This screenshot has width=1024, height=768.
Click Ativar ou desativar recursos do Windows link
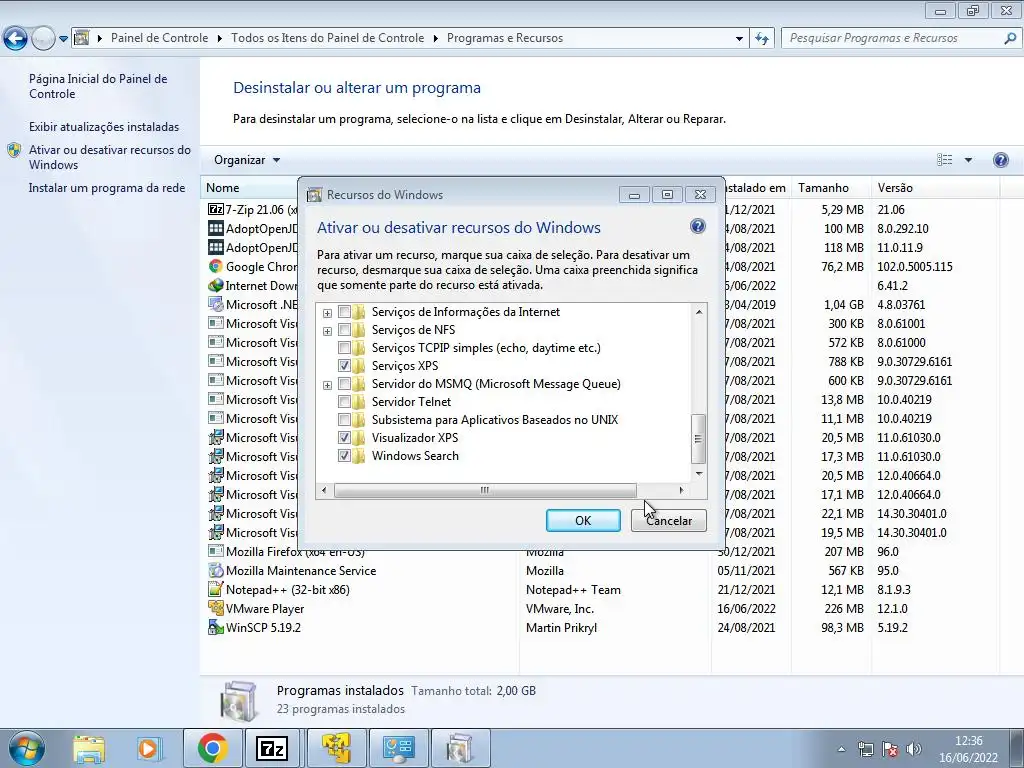[110, 157]
